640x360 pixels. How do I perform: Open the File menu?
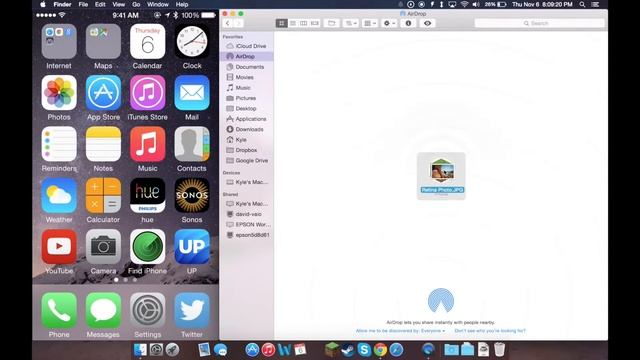click(83, 4)
